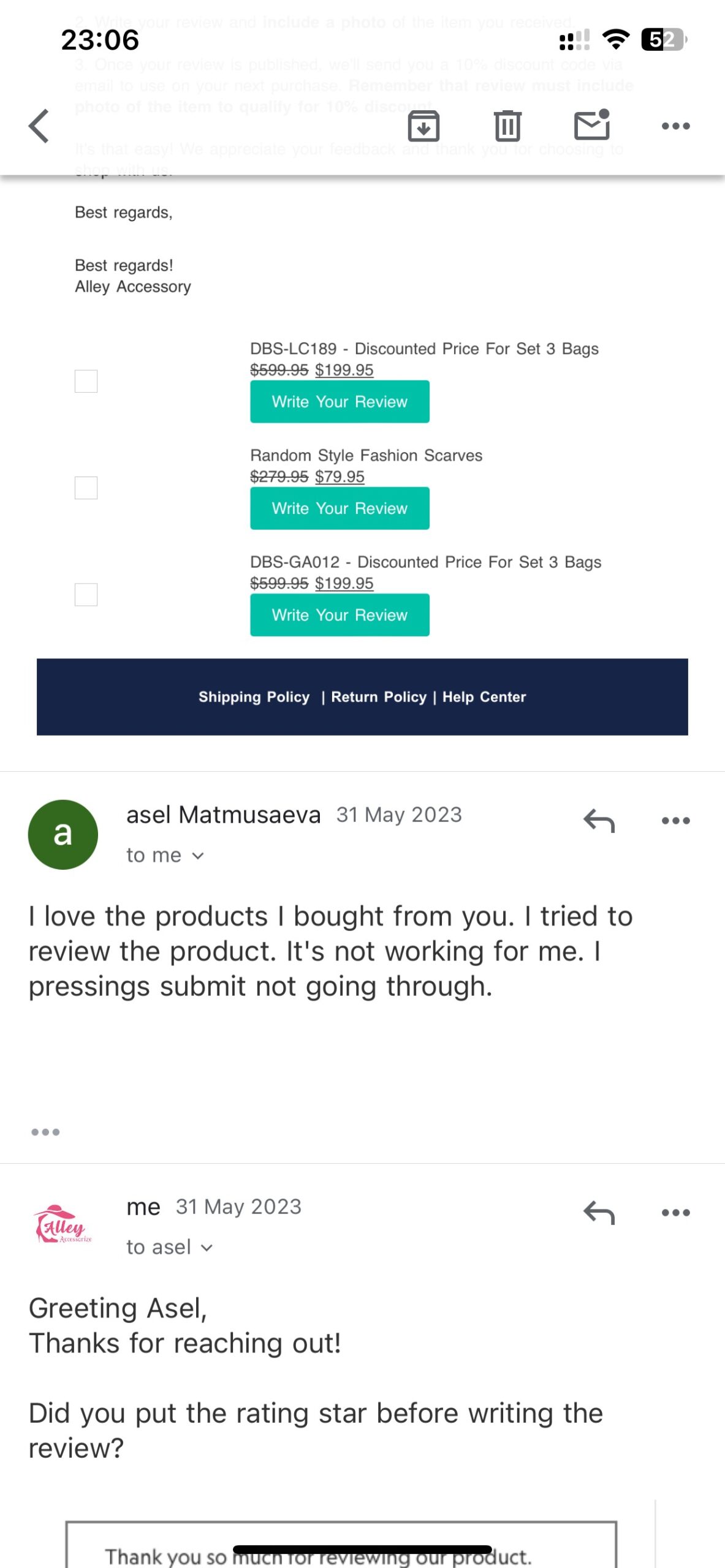Viewport: 725px width, 1568px height.
Task: Select the Random Style Fashion Scarves checkbox
Action: point(86,488)
